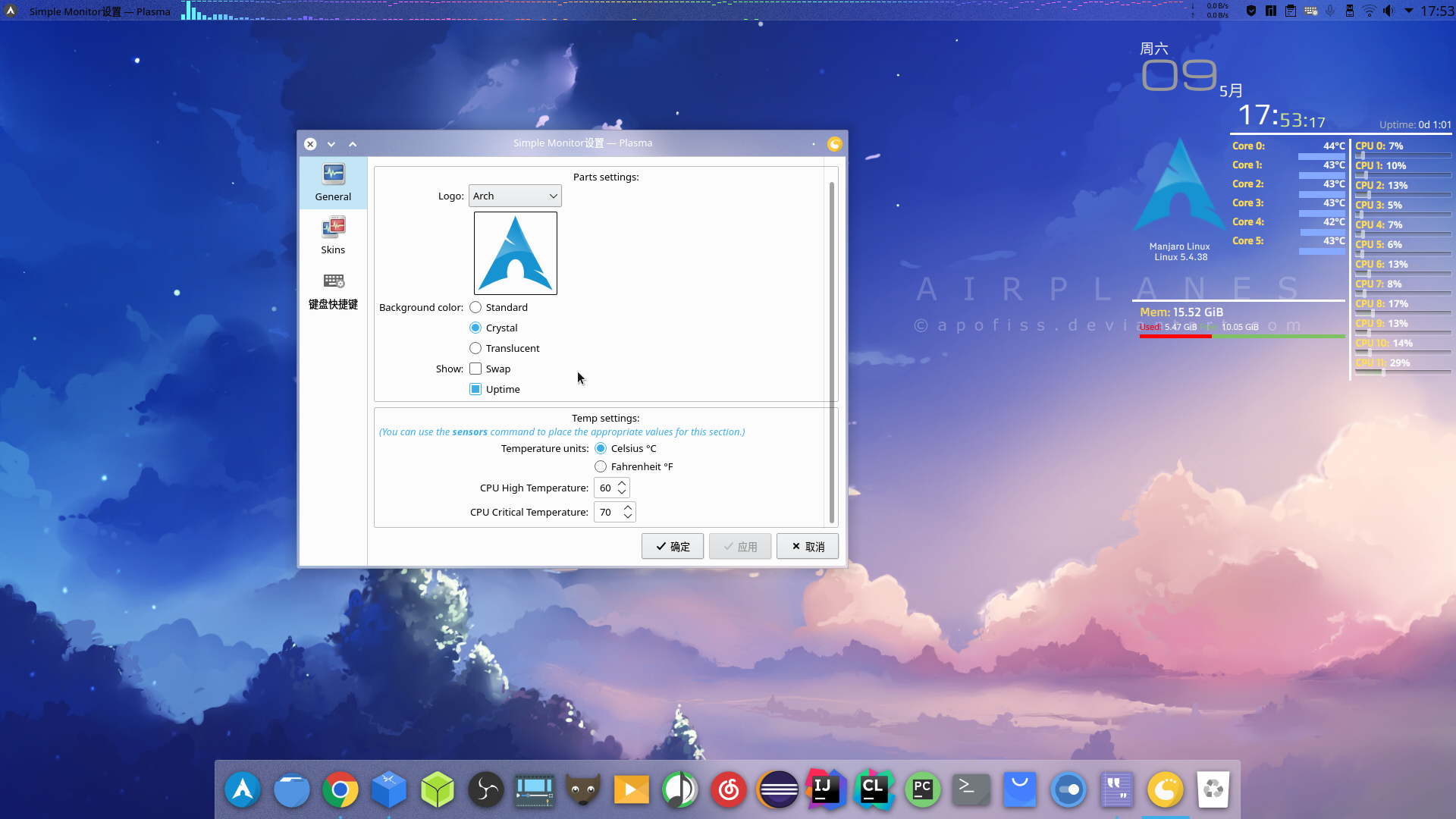1456x819 pixels.
Task: Open the clipboard manager in the system tray
Action: tap(1291, 11)
